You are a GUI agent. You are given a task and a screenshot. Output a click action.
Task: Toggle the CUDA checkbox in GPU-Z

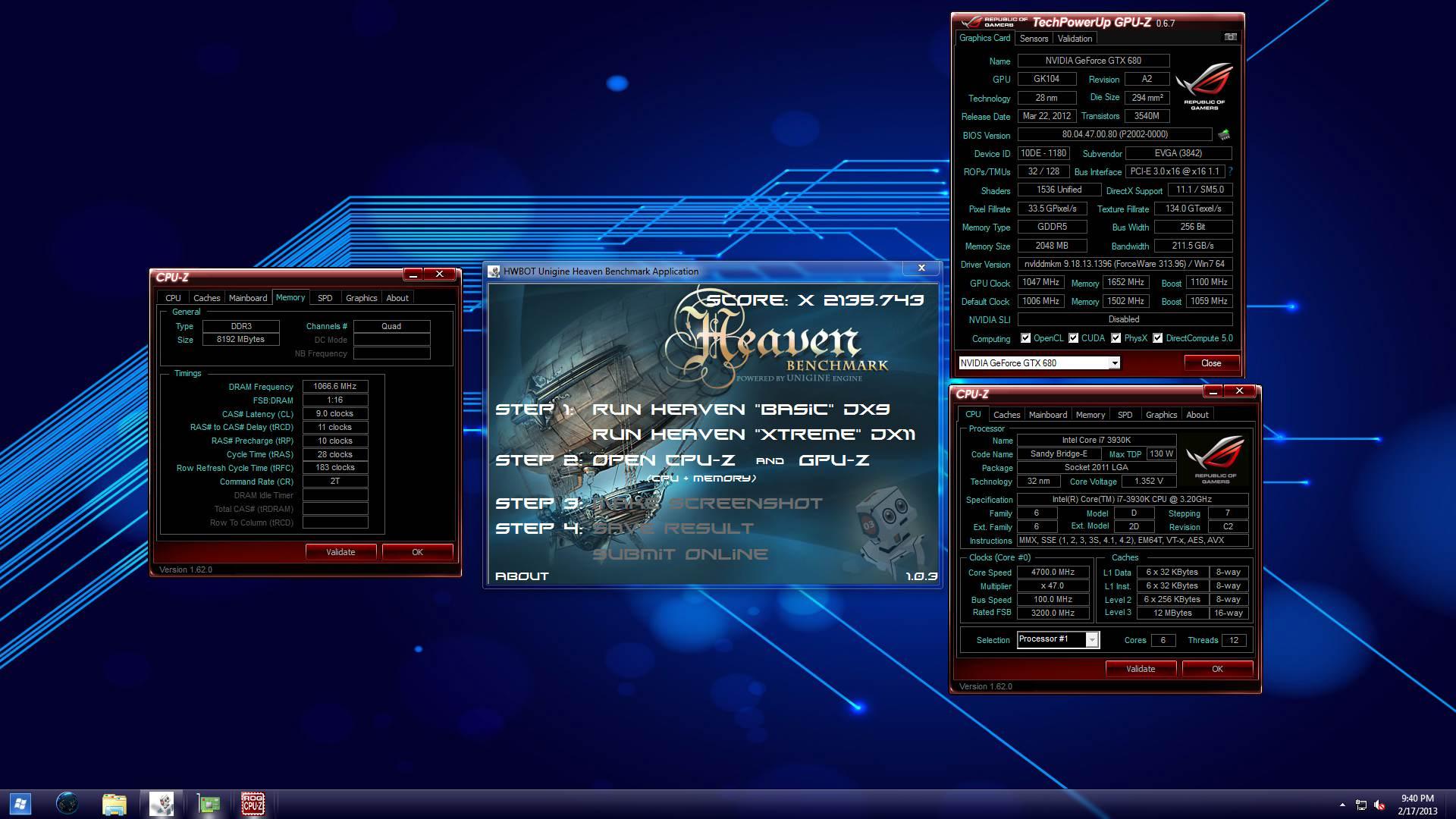[1073, 338]
